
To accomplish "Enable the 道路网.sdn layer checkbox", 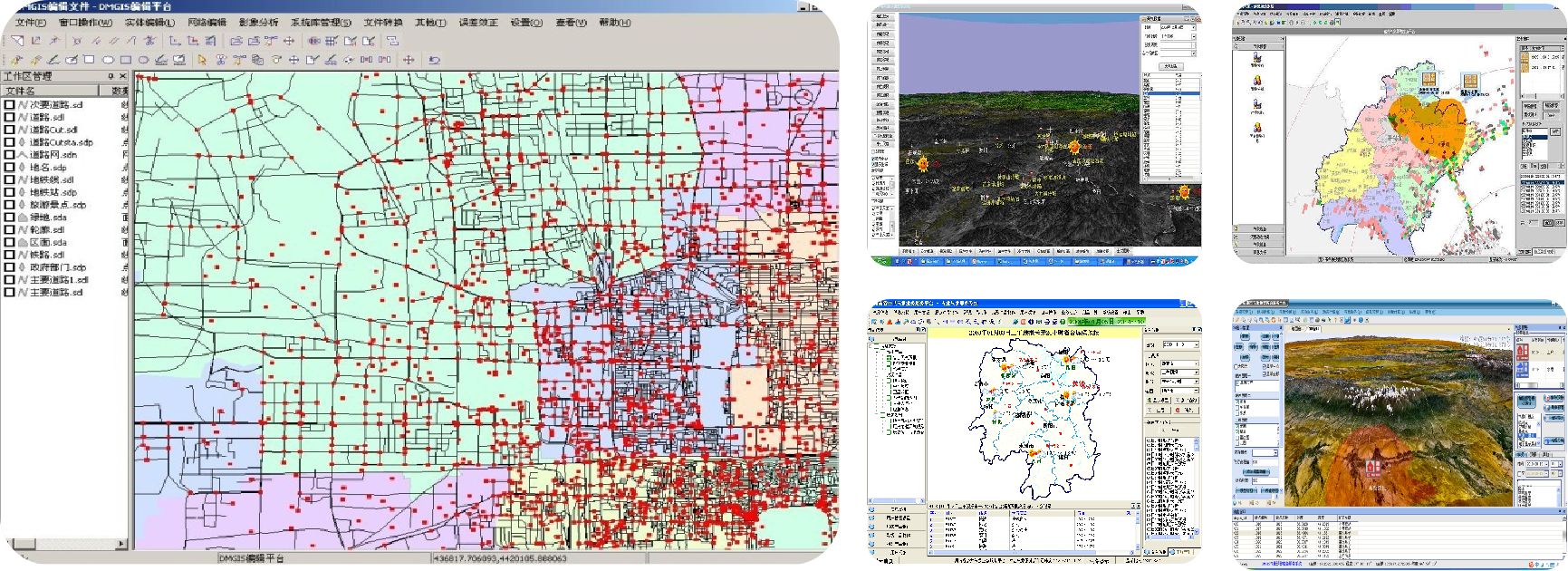I will coord(9,155).
